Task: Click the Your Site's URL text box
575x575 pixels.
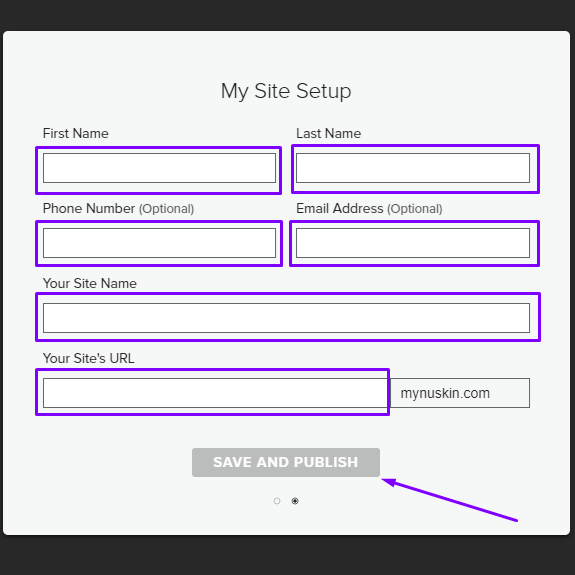Action: 216,393
